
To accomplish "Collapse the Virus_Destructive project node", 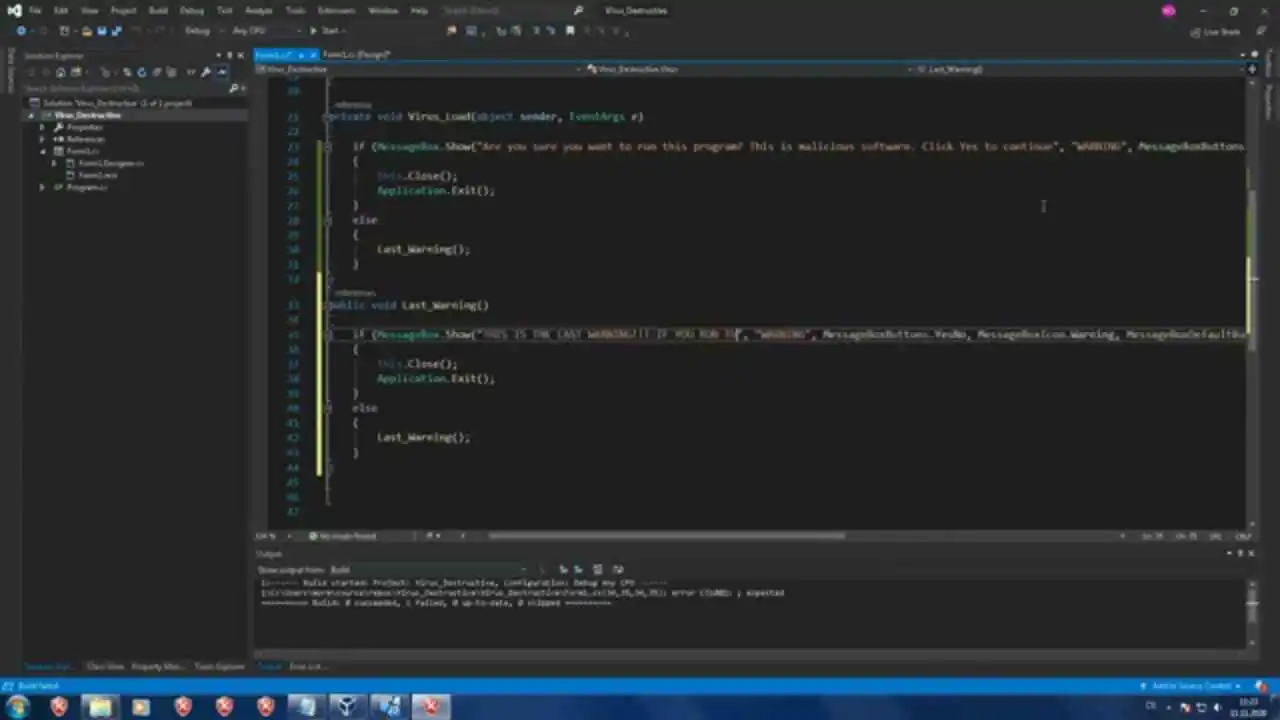I will 31,115.
